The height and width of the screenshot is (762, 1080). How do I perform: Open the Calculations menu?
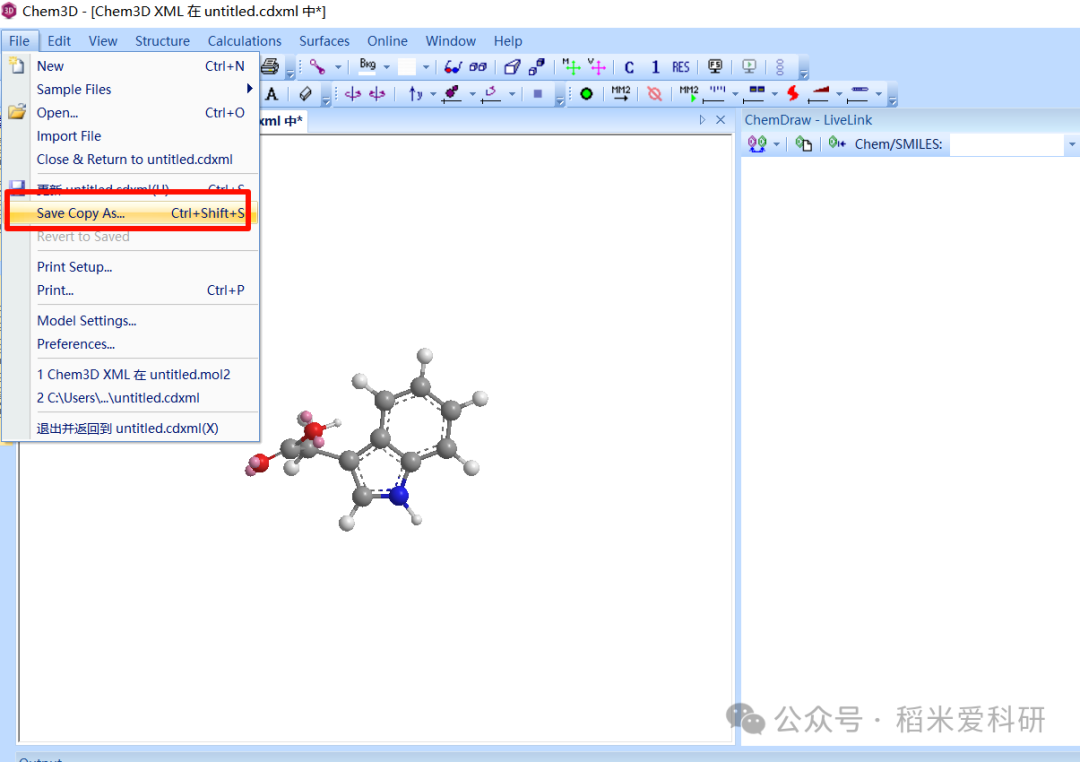point(244,41)
